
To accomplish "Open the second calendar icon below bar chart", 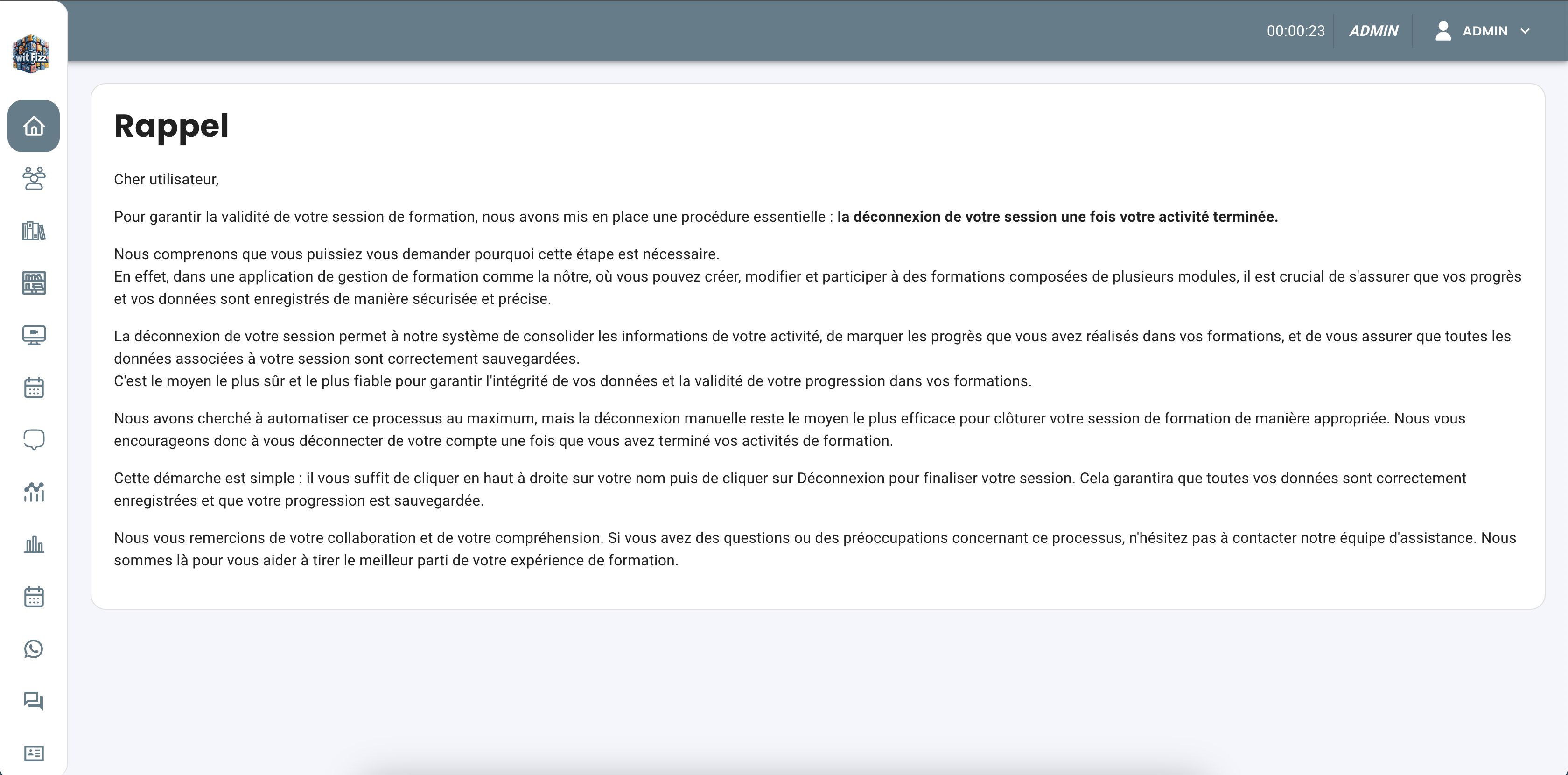I will [x=34, y=597].
